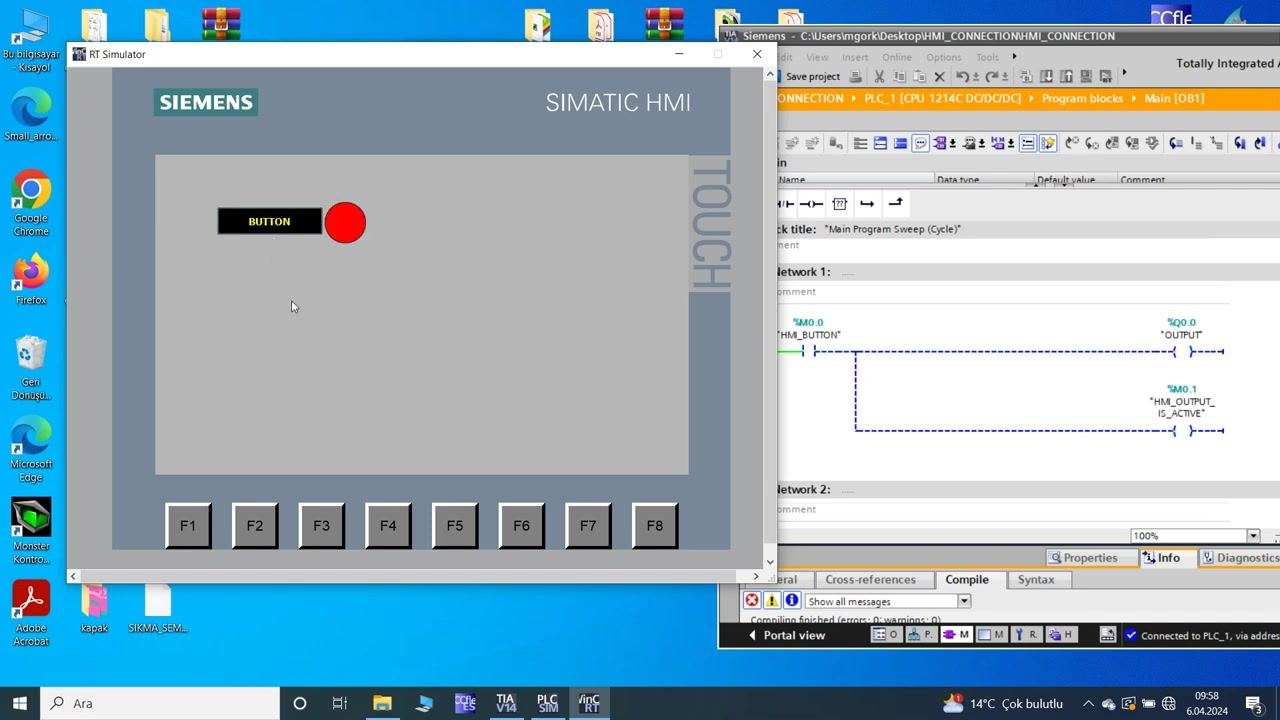
Task: Select the Compile tab
Action: point(967,579)
